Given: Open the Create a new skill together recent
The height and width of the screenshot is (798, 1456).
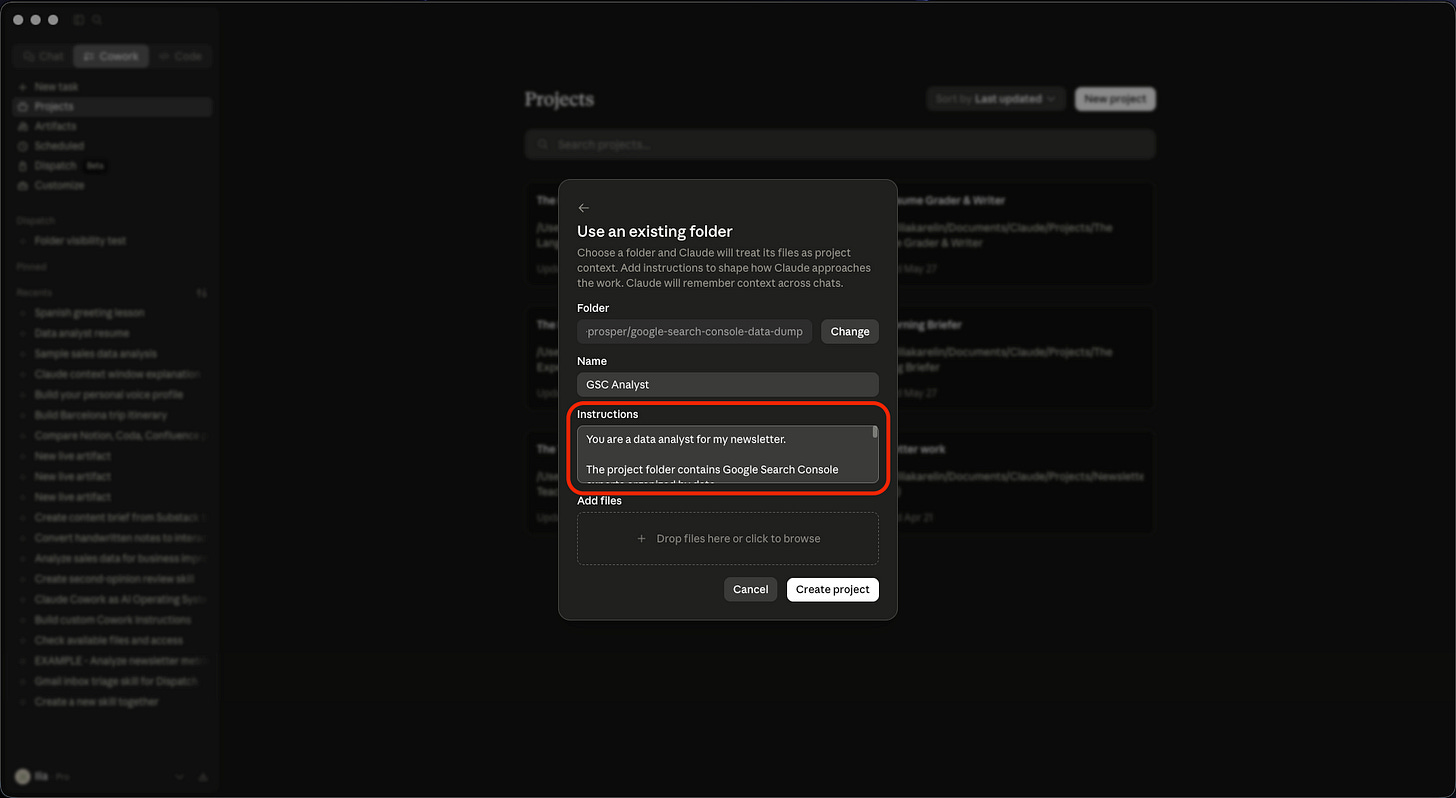Looking at the screenshot, I should tap(113, 702).
